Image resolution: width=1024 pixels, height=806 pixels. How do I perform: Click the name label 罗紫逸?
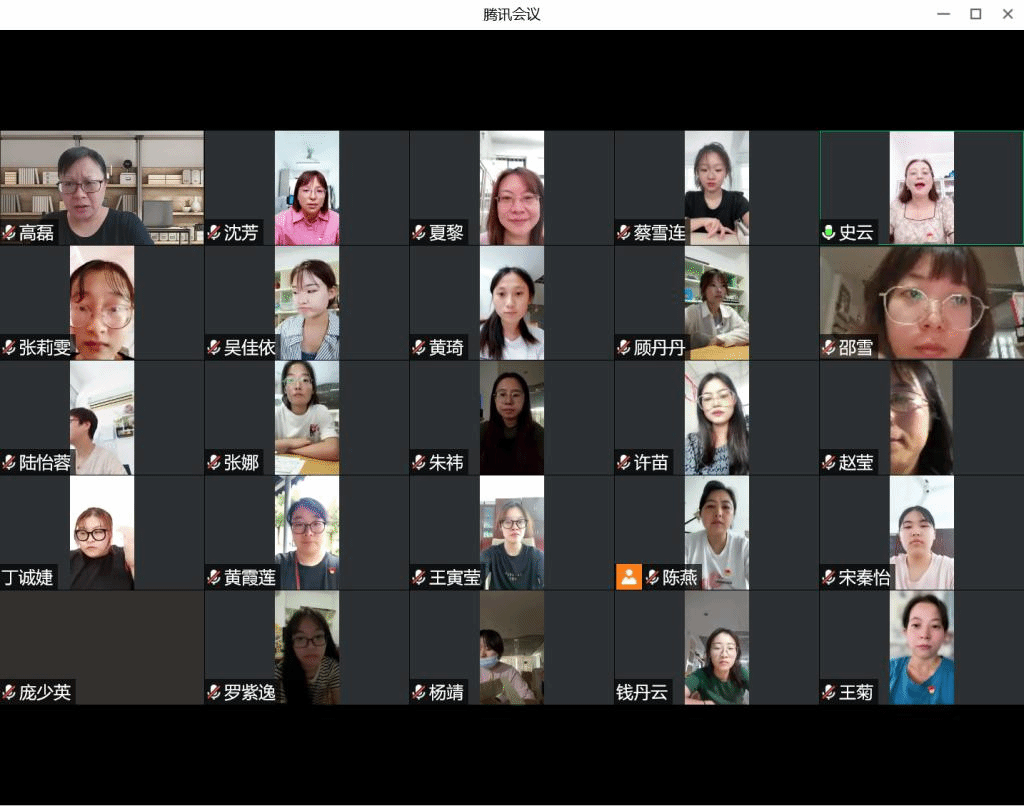[249, 692]
